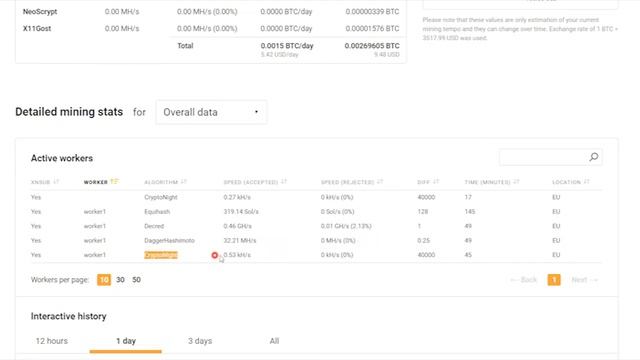
Task: Set workers per page to 30
Action: [120, 280]
